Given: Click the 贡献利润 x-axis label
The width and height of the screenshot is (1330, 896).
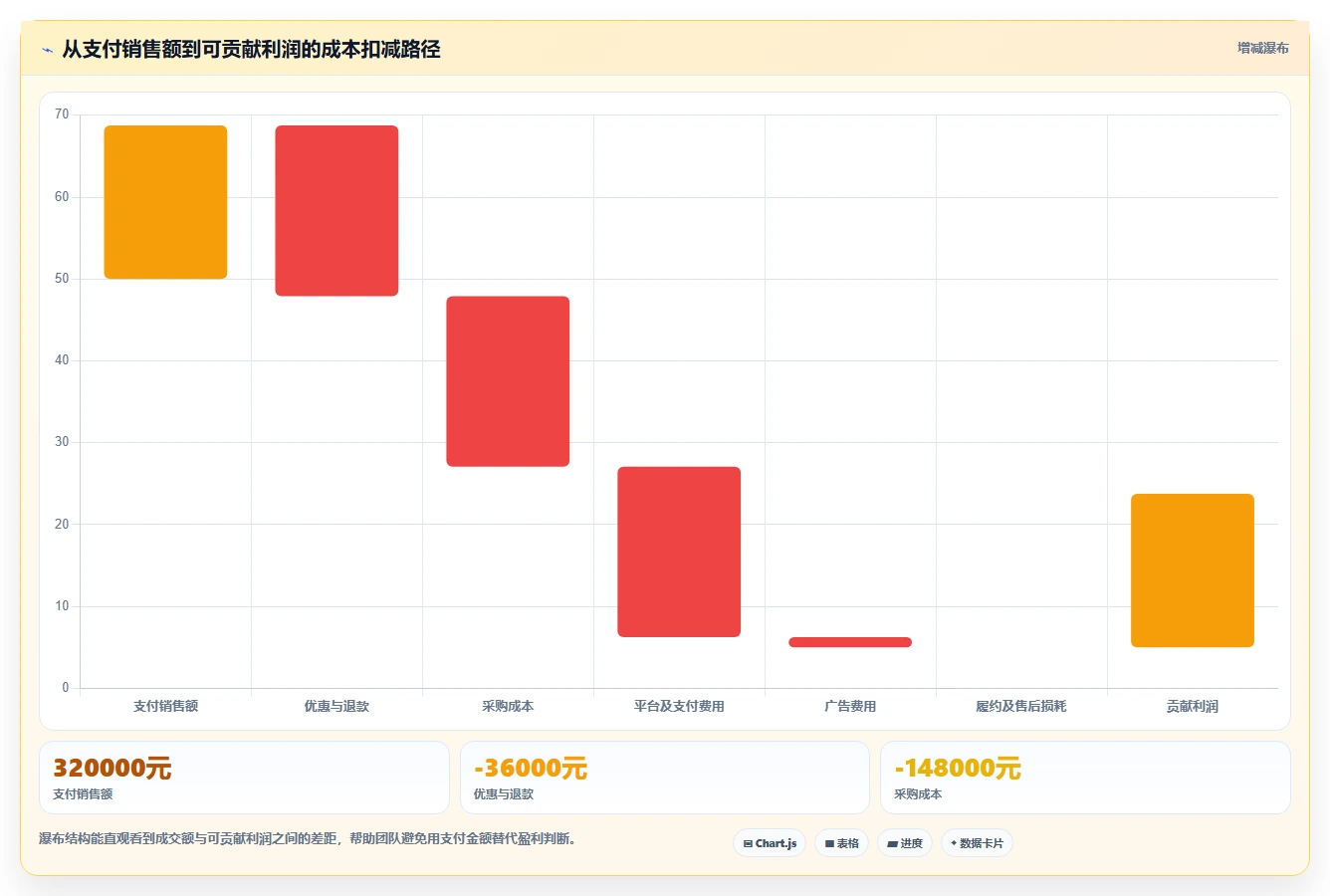Looking at the screenshot, I should [1193, 706].
